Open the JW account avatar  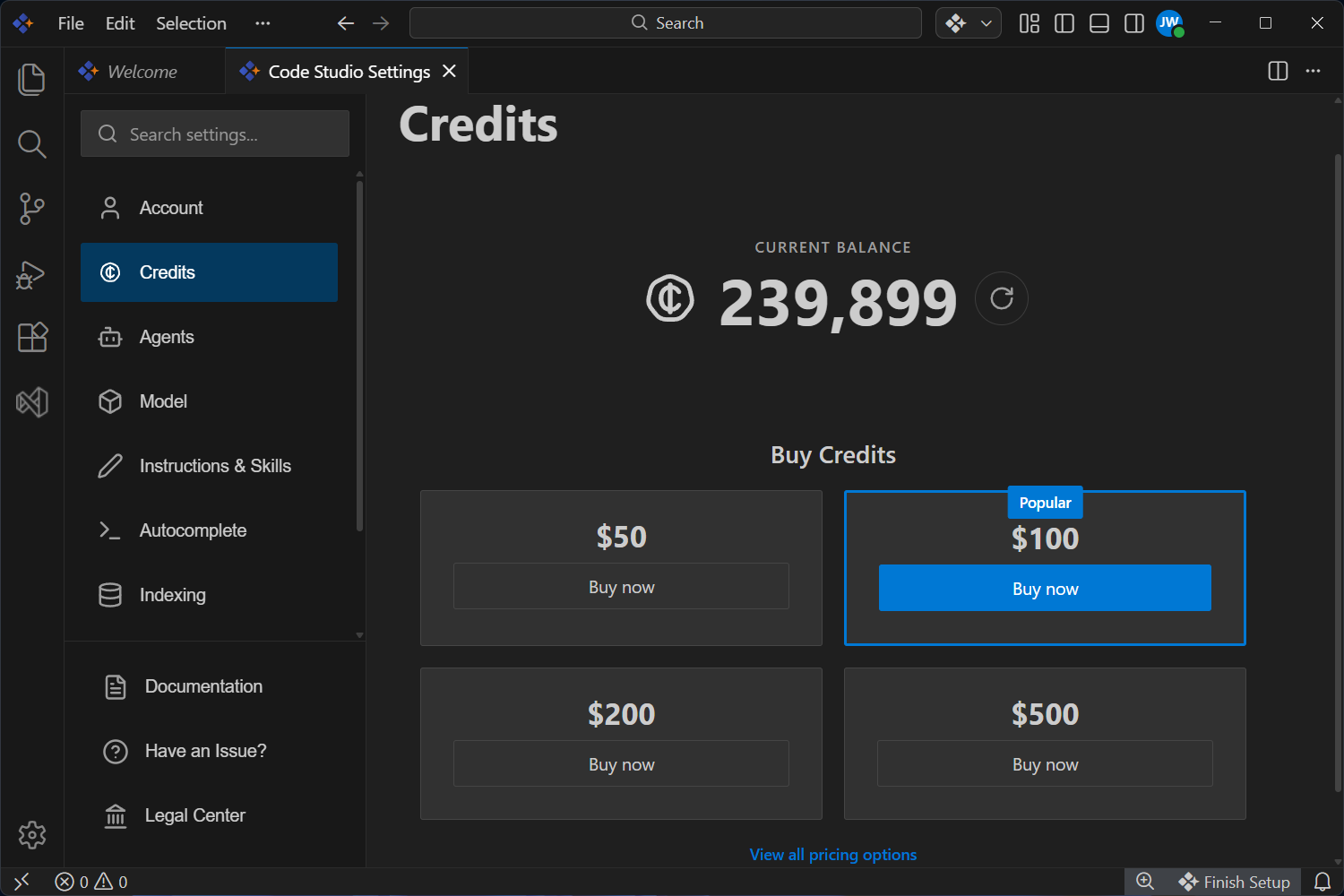coord(1169,23)
